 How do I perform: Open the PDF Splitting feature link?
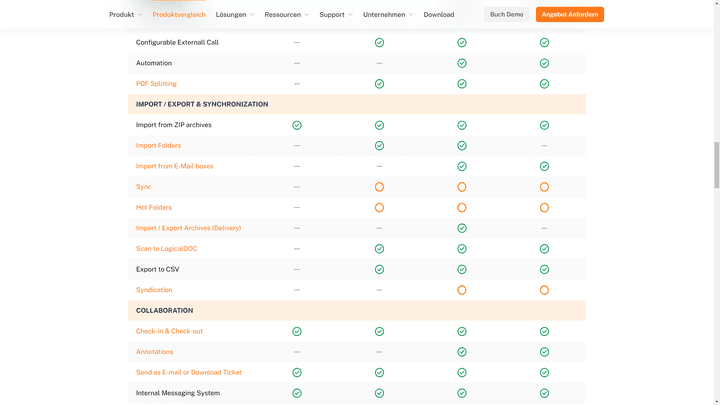click(x=156, y=84)
